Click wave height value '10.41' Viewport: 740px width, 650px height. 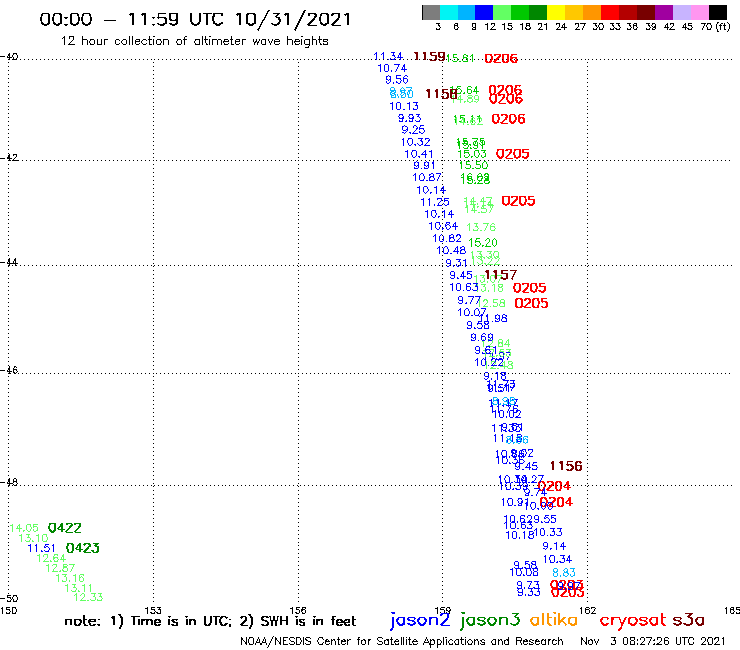pyautogui.click(x=419, y=154)
